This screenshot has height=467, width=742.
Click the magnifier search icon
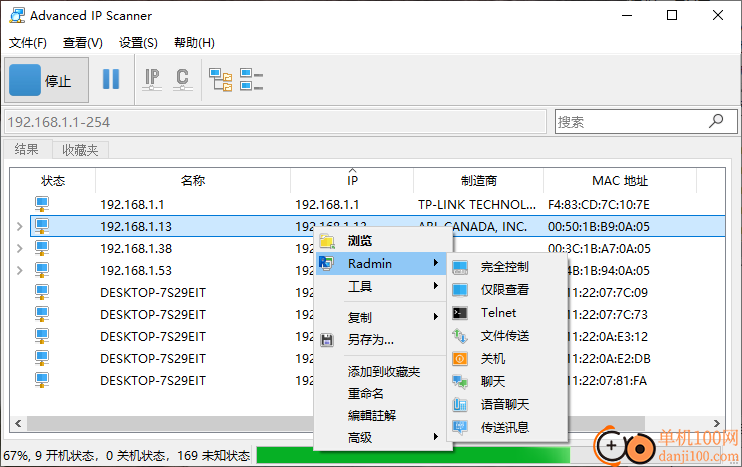pos(716,121)
